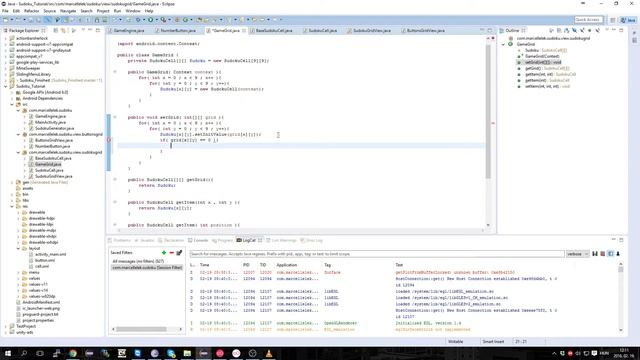Clear the LogCat log with the red icon
The image size is (640, 360).
pyautogui.click(x=602, y=254)
